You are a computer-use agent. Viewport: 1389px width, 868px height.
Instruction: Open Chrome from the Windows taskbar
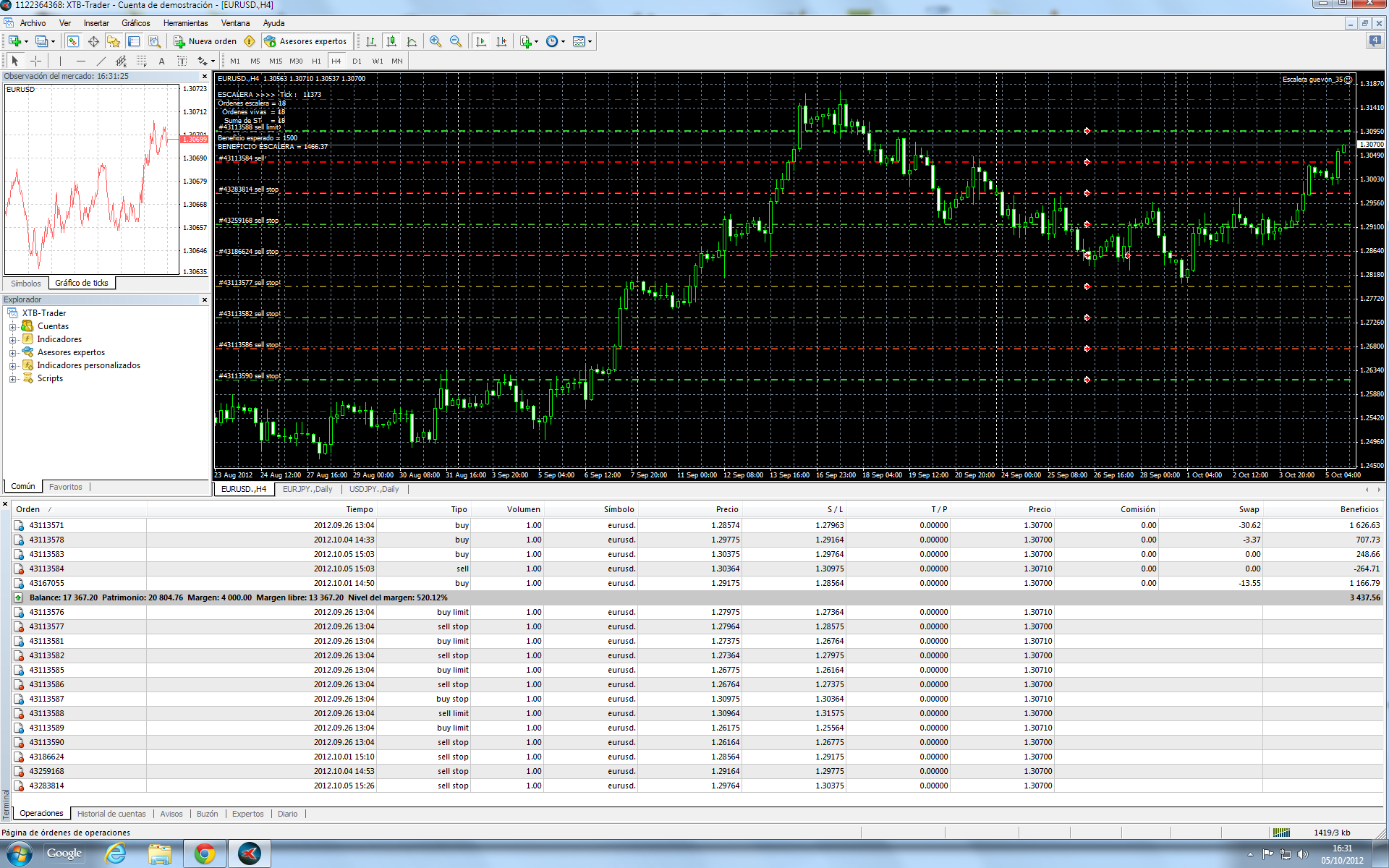click(x=205, y=854)
